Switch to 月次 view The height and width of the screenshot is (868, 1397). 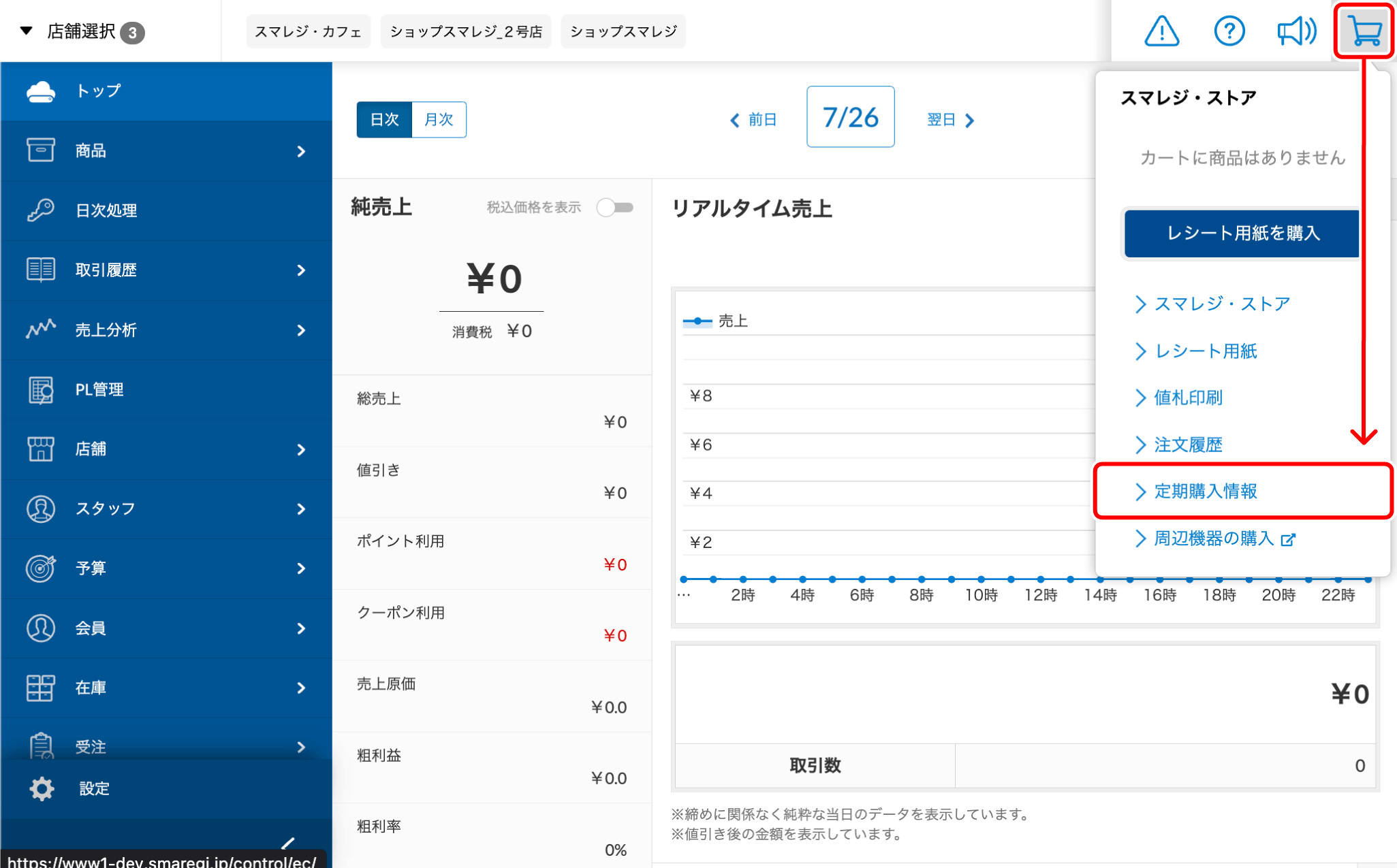click(439, 120)
